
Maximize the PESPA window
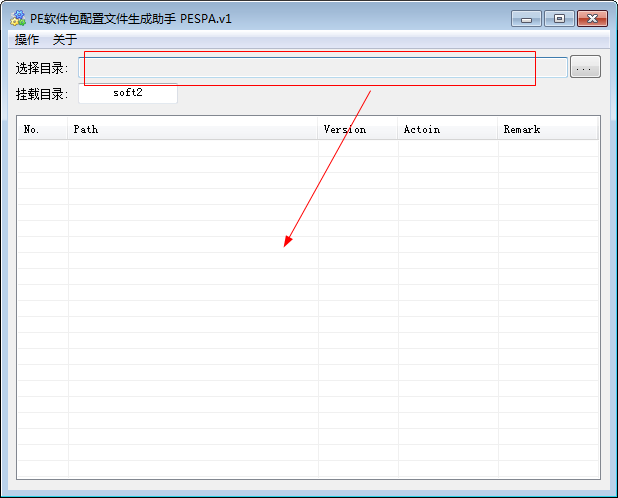pos(559,19)
